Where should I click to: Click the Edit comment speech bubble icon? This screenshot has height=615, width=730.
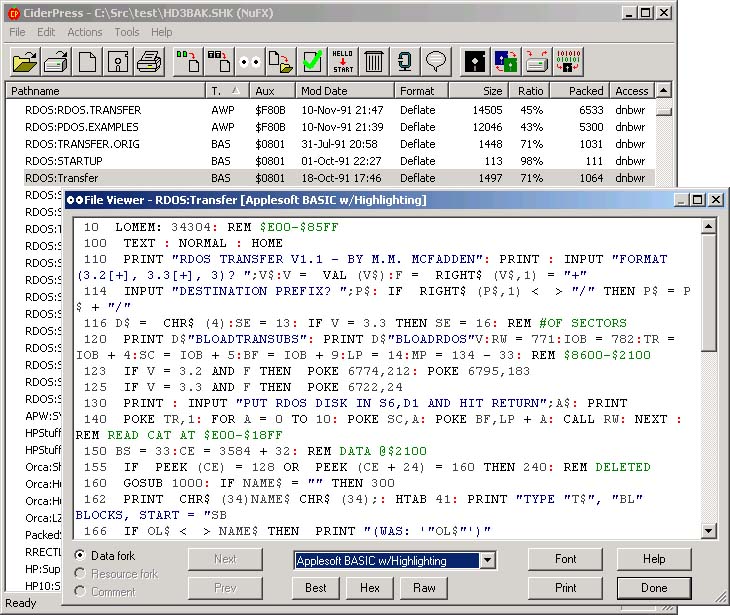436,61
